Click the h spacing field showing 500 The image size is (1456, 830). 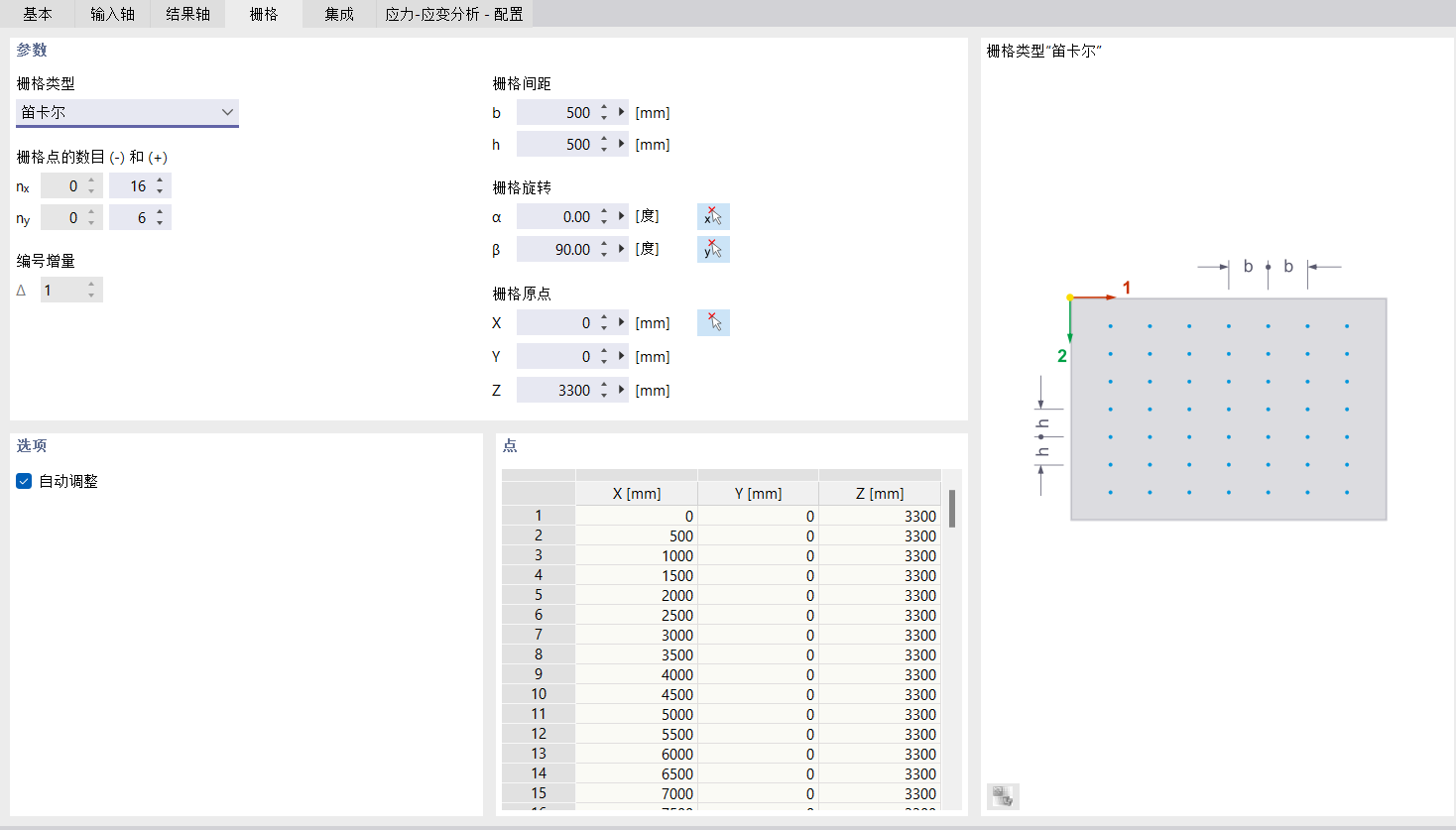pyautogui.click(x=555, y=144)
